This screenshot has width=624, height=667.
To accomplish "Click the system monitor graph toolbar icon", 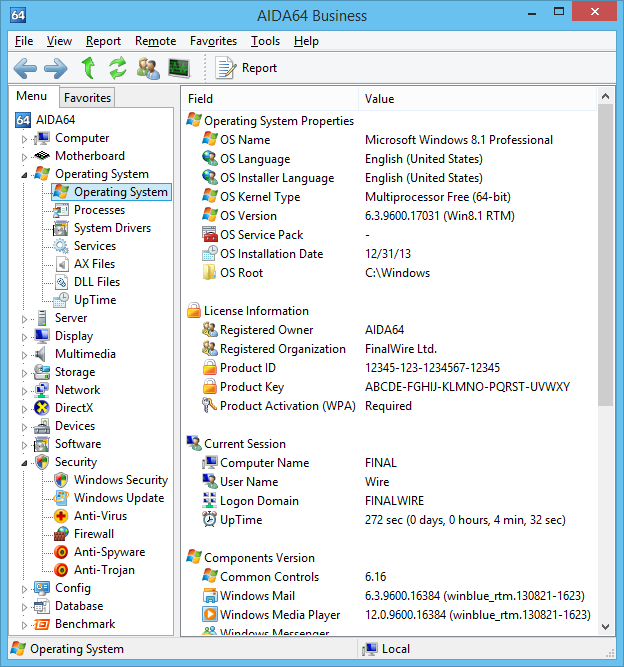I will click(x=179, y=68).
